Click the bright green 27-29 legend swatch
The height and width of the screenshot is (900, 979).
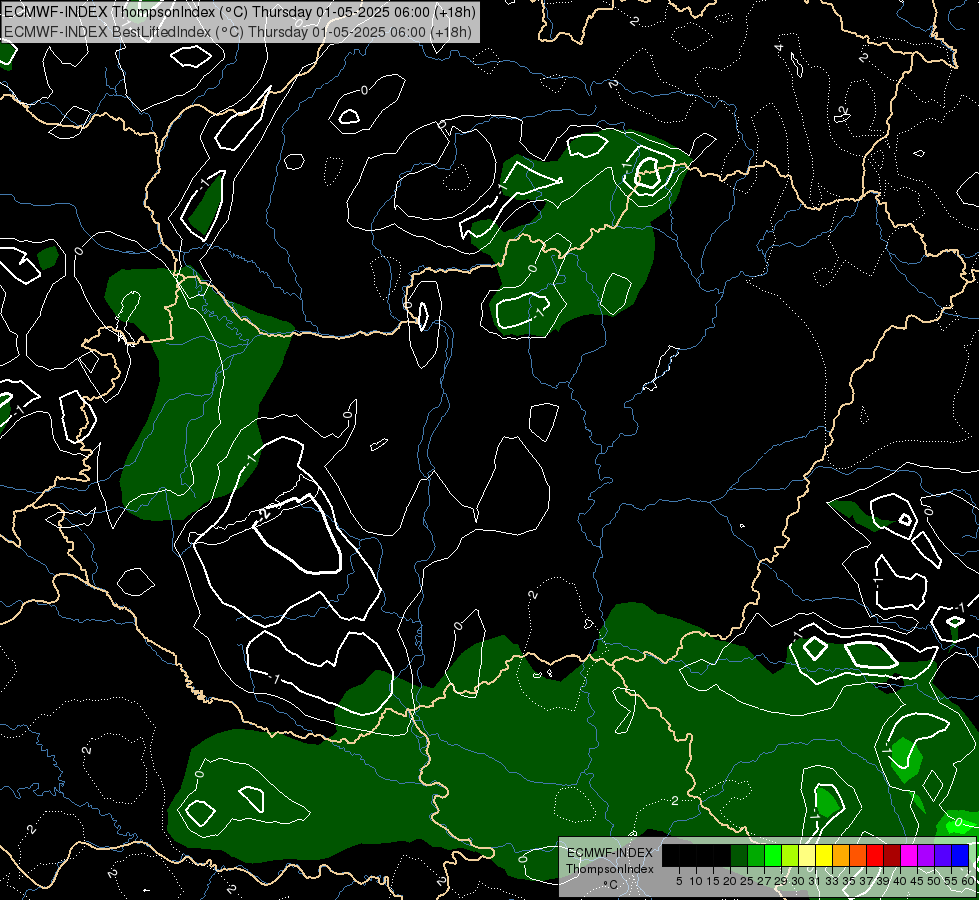[x=773, y=855]
